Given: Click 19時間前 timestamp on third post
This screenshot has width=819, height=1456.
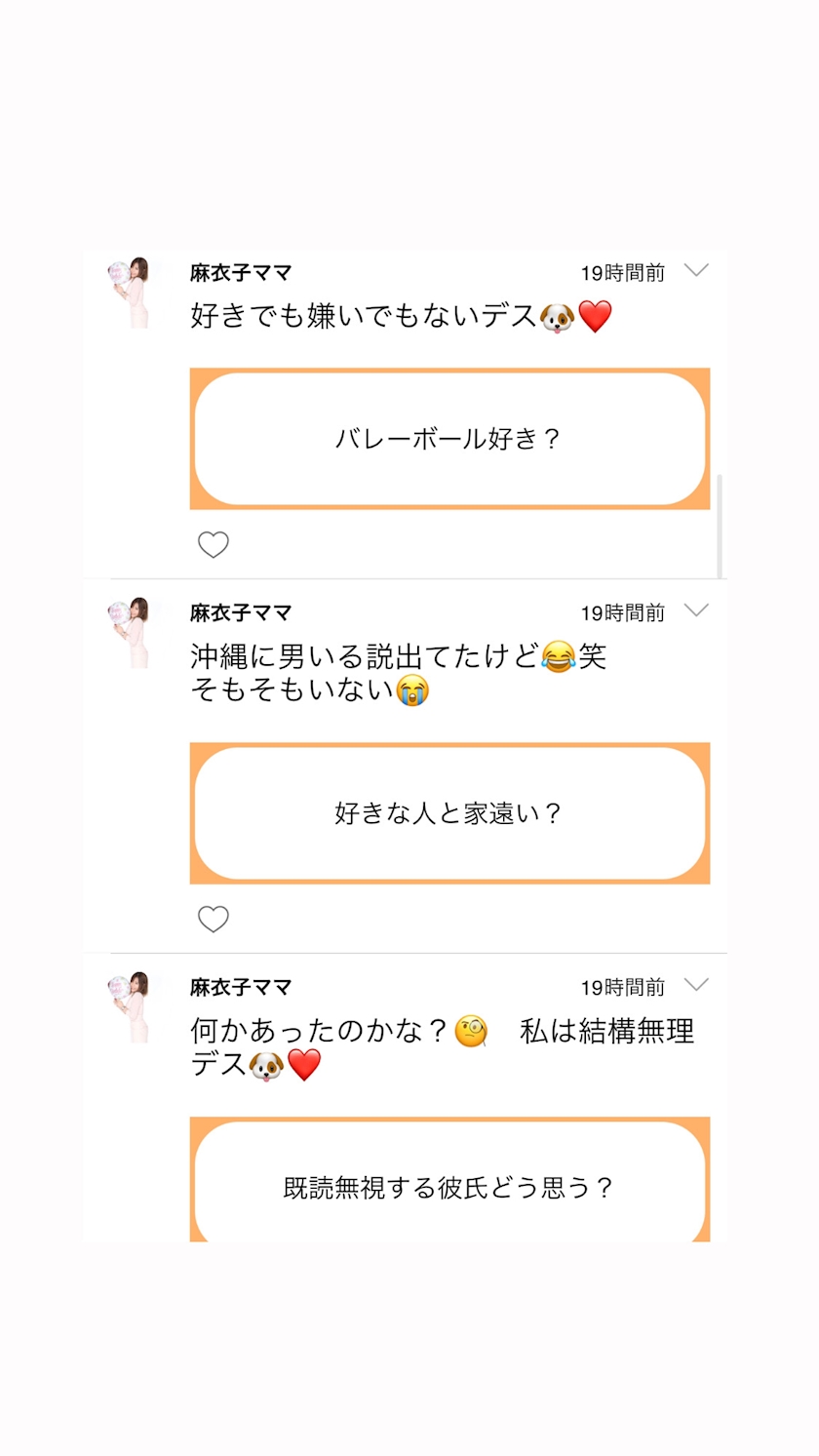Looking at the screenshot, I should pyautogui.click(x=622, y=987).
